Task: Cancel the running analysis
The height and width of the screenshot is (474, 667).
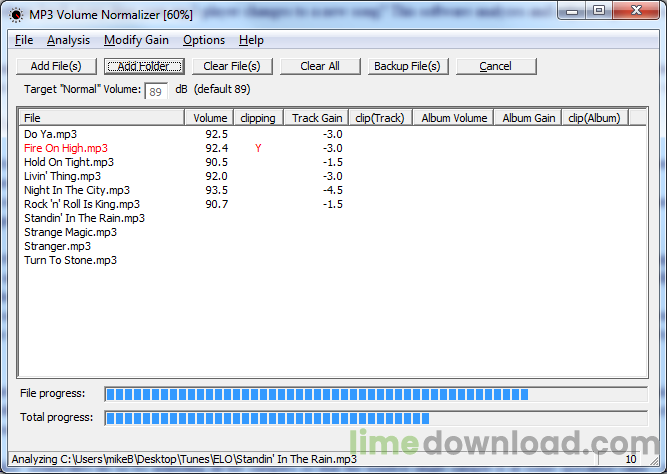Action: click(x=496, y=66)
